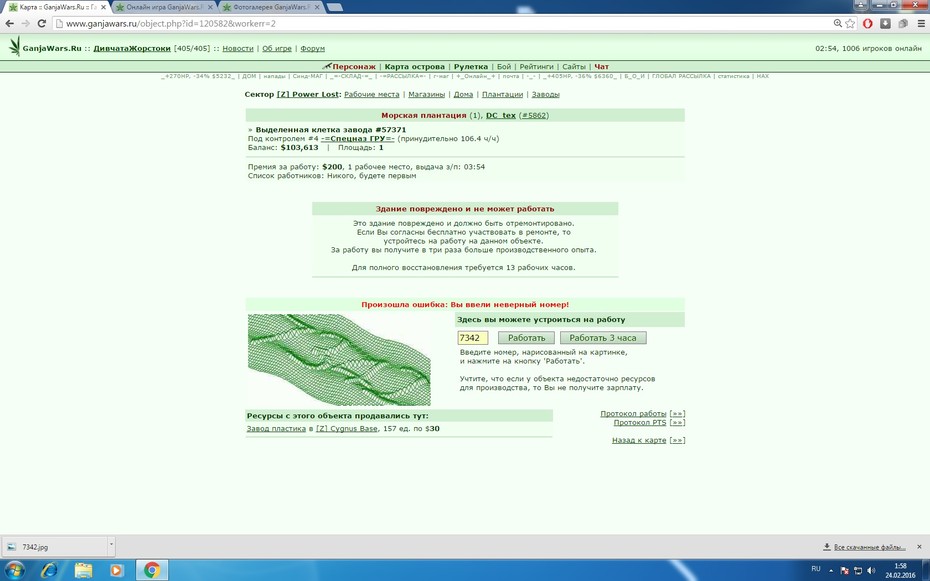
Task: Open Магазины sector link
Action: point(426,94)
